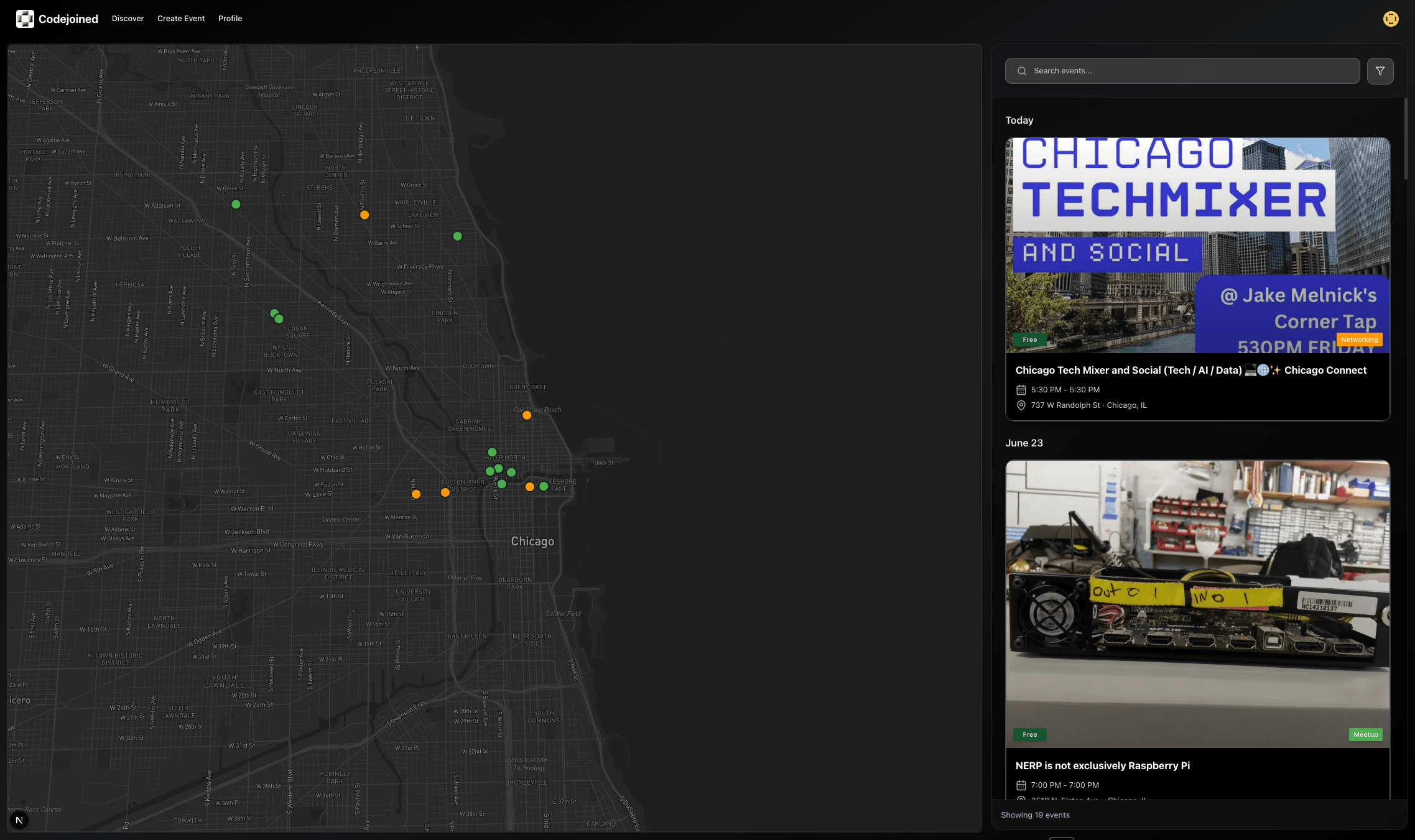The image size is (1415, 840).
Task: Click the Today section heading
Action: point(1019,121)
